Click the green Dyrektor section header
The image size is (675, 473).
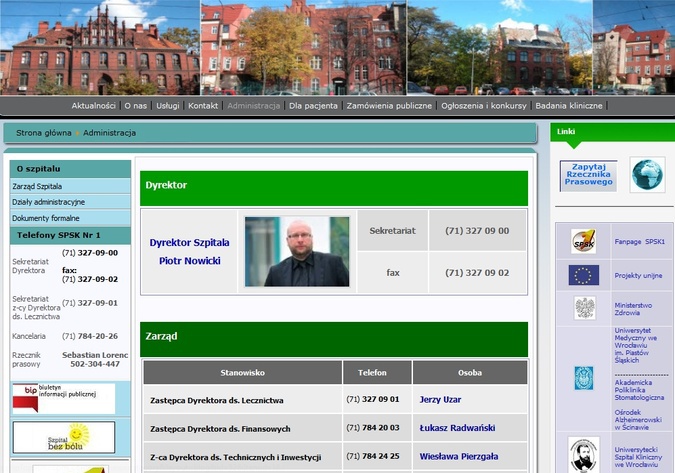coord(334,189)
